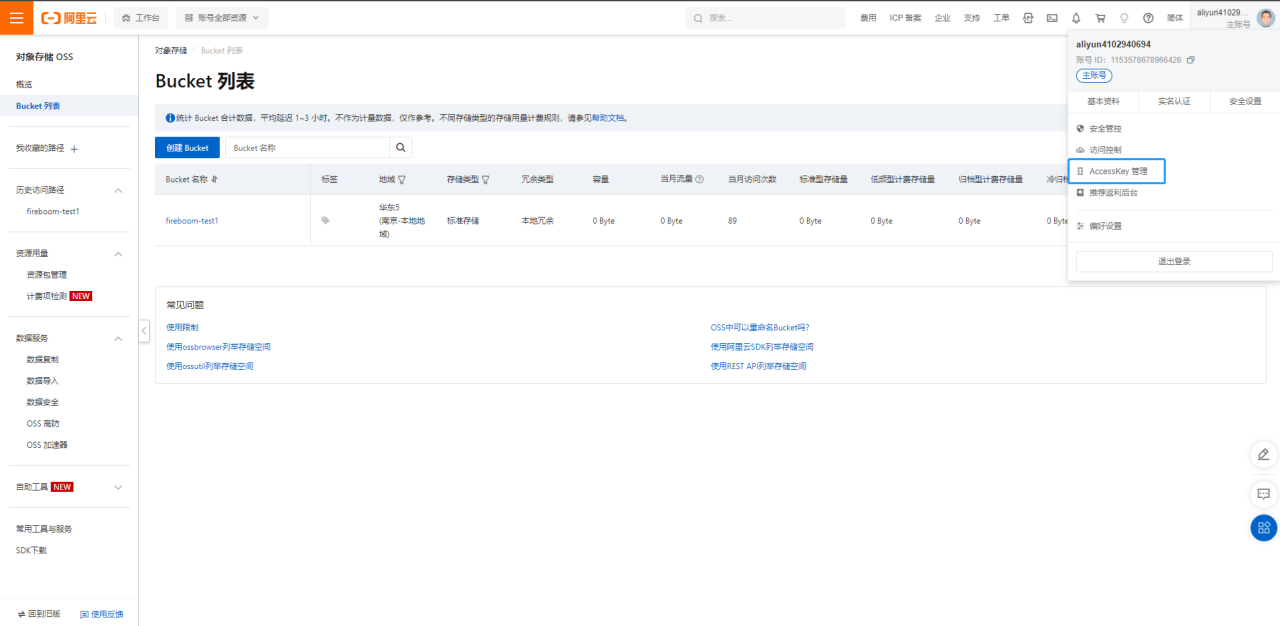The height and width of the screenshot is (626, 1280).
Task: Open the shopping cart icon
Action: pyautogui.click(x=1100, y=18)
